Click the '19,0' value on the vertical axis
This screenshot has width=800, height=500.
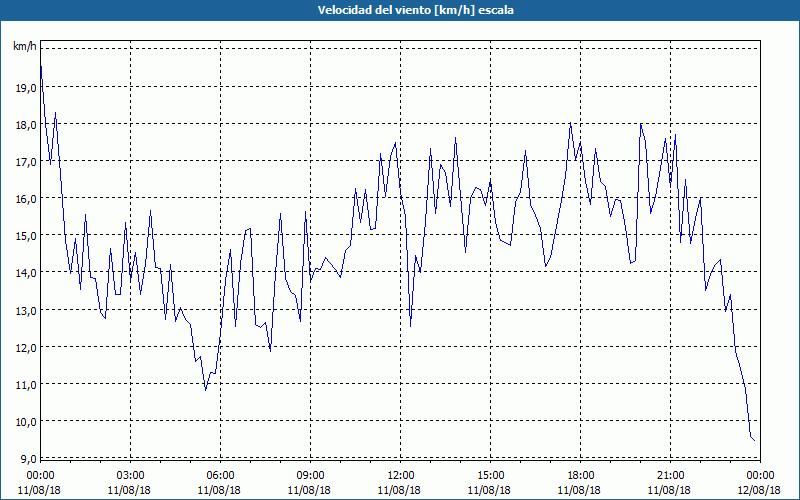click(x=27, y=88)
